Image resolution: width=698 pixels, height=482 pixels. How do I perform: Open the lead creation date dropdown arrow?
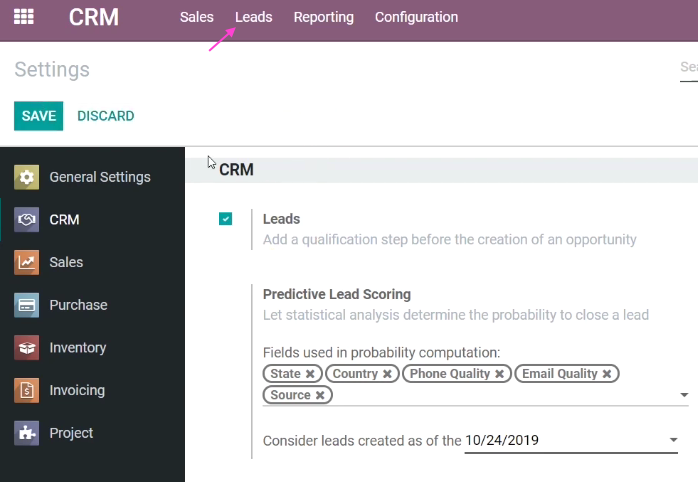[674, 440]
